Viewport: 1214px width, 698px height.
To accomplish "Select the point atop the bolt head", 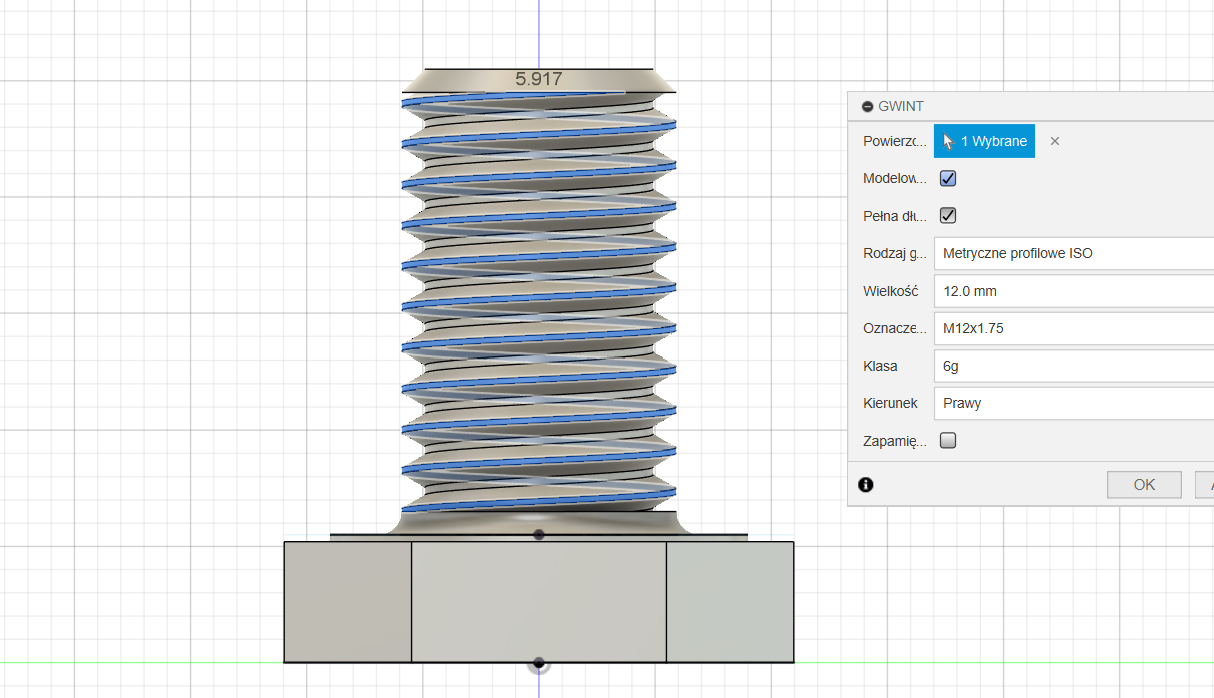I will pos(539,535).
